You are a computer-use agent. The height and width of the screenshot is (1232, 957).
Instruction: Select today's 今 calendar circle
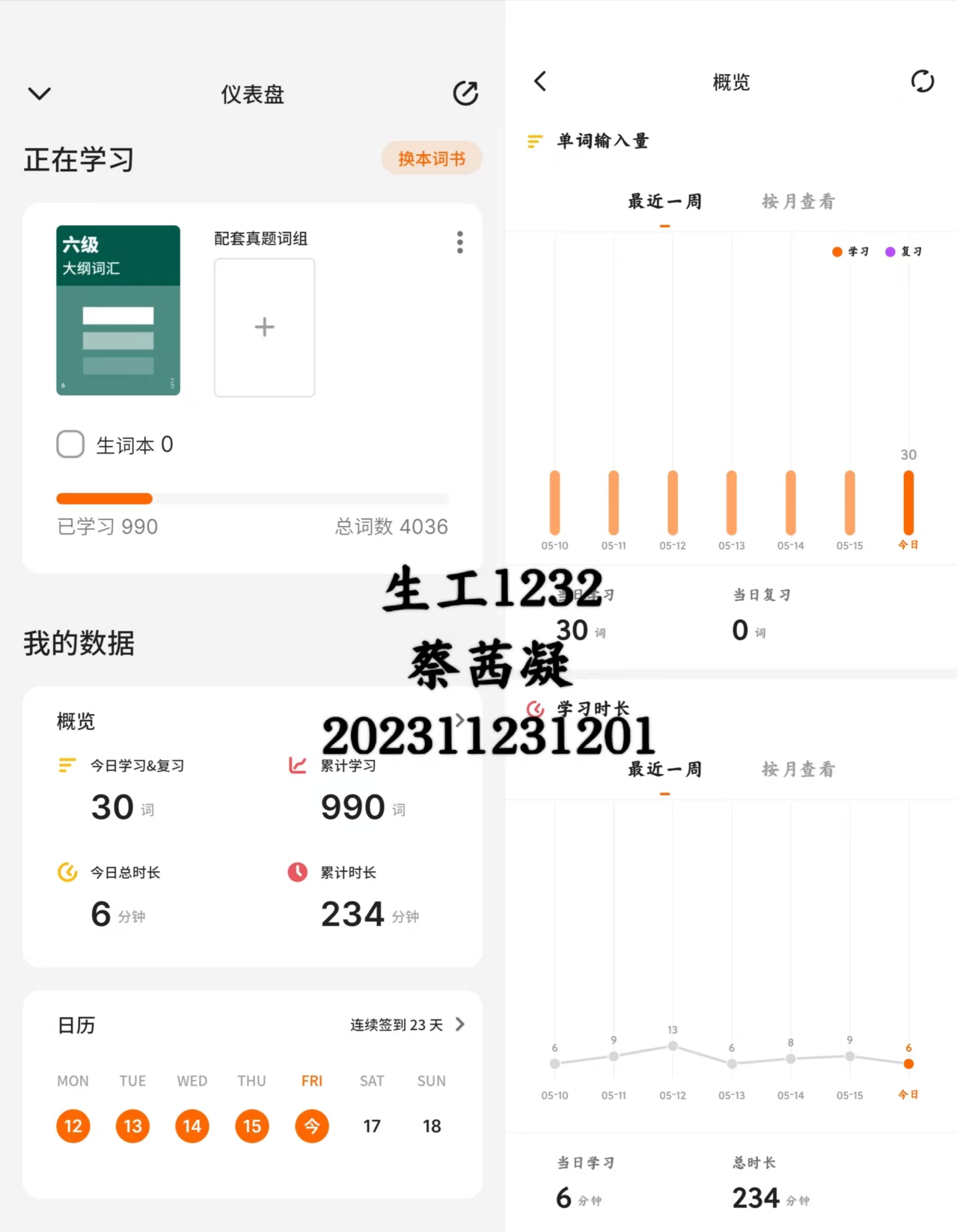pyautogui.click(x=312, y=1126)
